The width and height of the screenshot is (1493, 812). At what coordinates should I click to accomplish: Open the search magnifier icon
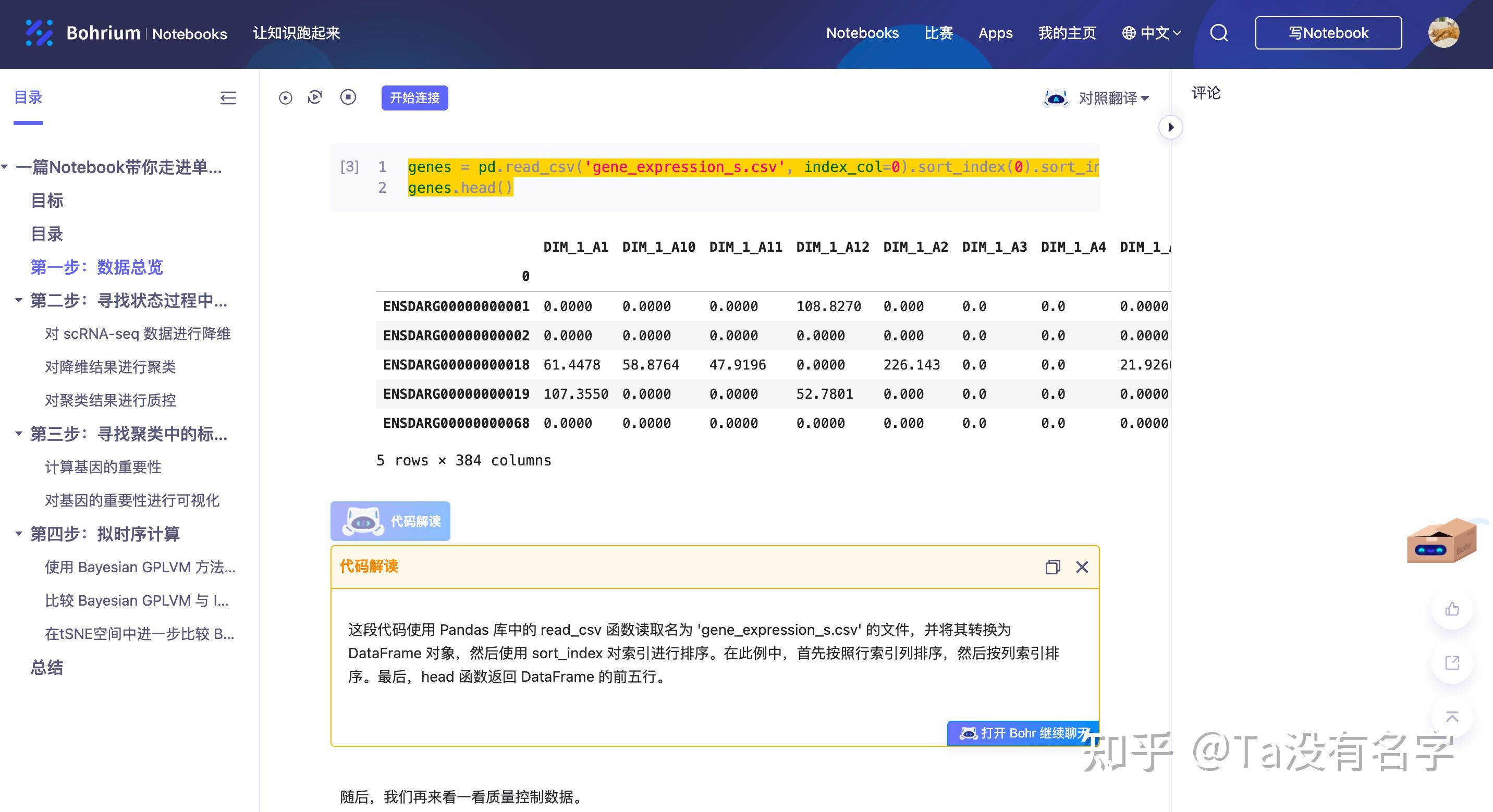click(x=1219, y=33)
